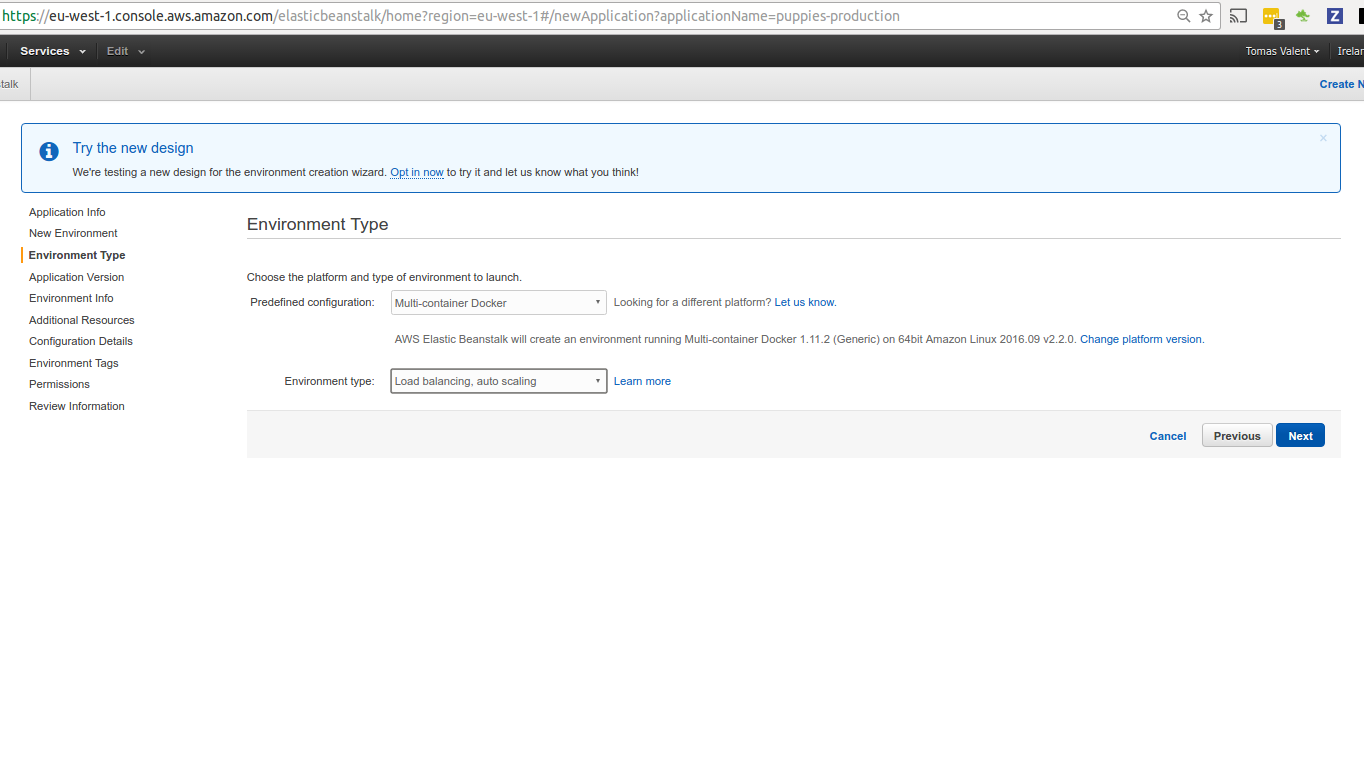
Task: Go to Additional Resources step
Action: point(81,320)
